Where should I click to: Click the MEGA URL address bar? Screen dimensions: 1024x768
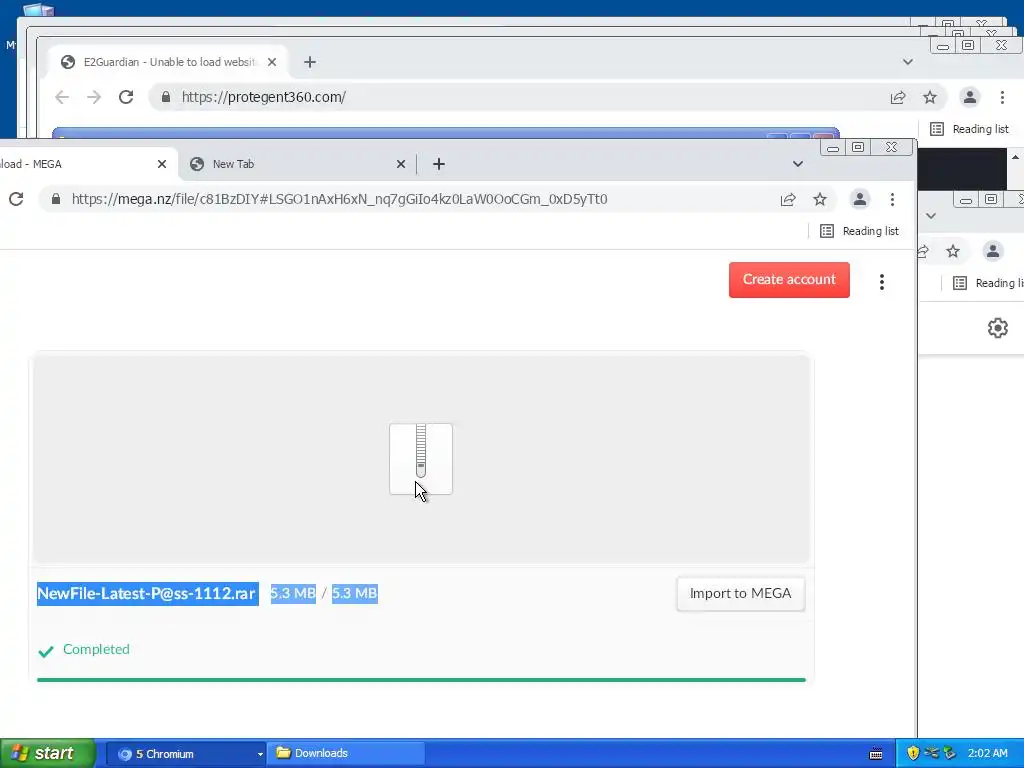point(340,199)
